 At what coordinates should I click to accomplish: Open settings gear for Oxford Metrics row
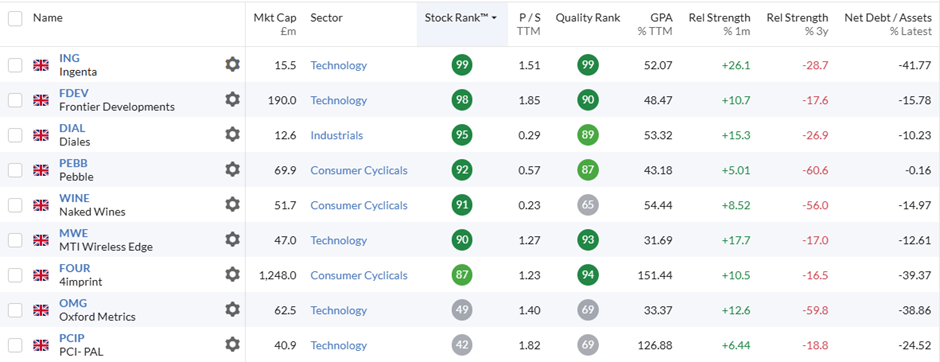click(x=232, y=310)
